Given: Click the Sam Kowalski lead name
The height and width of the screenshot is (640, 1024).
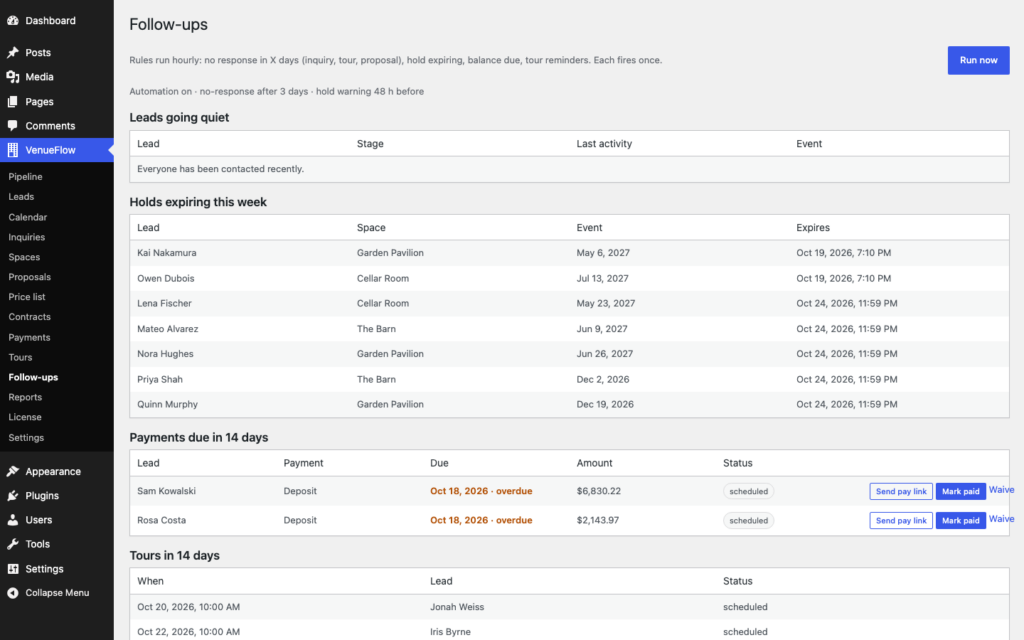Looking at the screenshot, I should tap(167, 491).
